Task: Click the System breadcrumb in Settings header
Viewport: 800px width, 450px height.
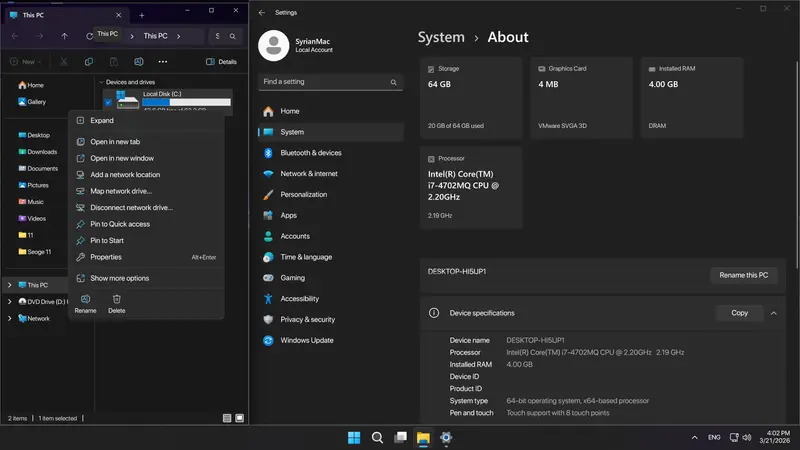Action: tap(441, 37)
